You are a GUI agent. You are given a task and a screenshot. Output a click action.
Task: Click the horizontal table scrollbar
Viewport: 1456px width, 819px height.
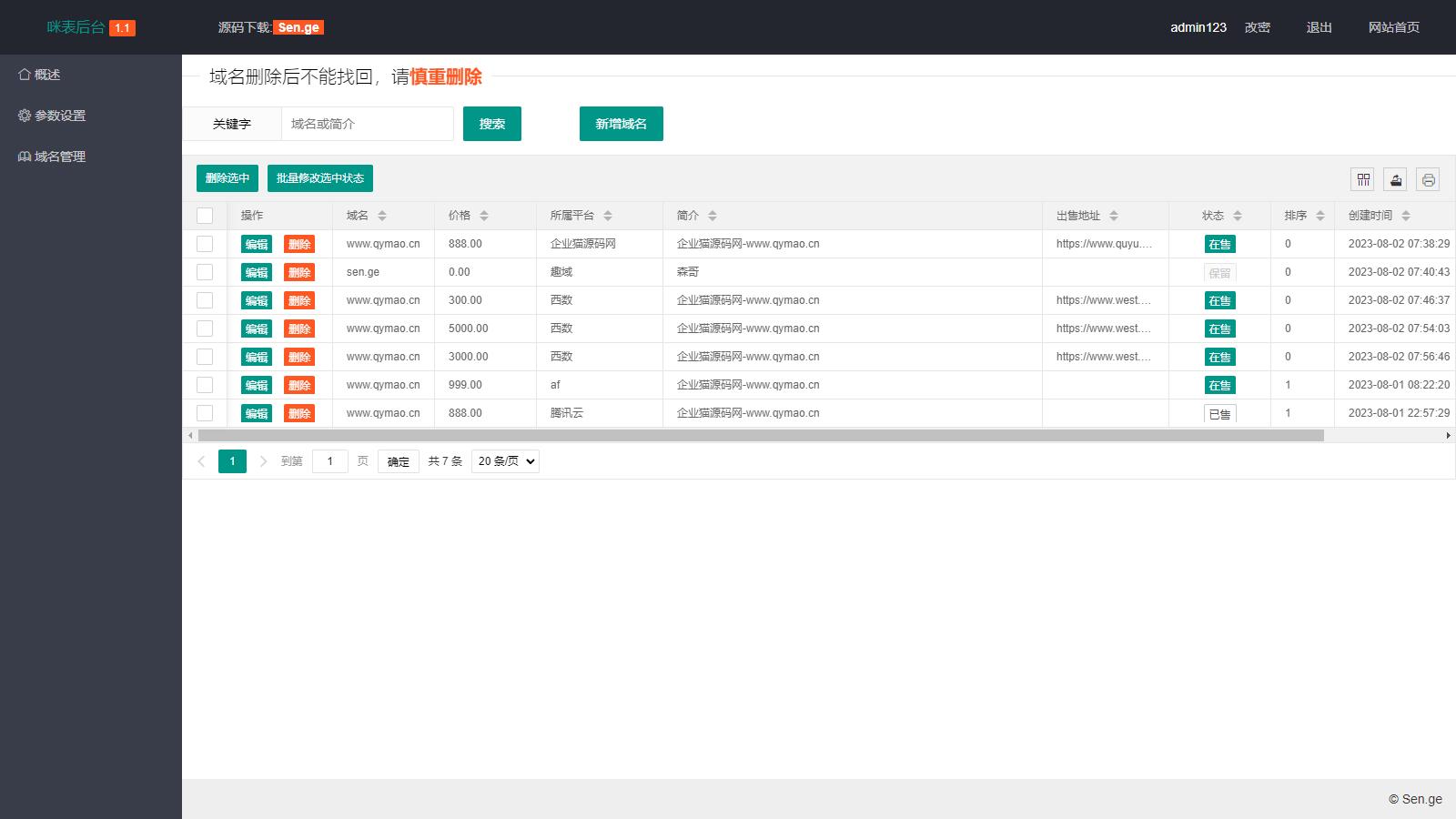click(x=761, y=436)
